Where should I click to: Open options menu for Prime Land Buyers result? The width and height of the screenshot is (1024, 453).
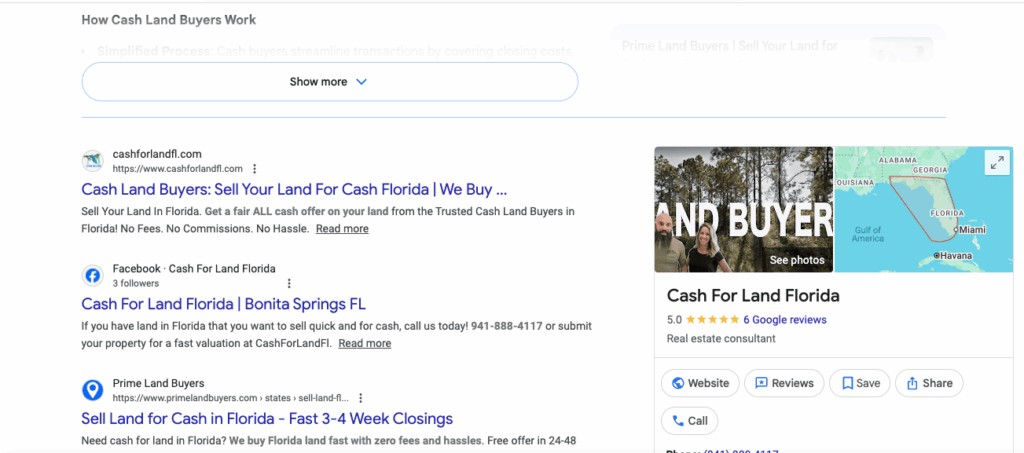click(360, 398)
